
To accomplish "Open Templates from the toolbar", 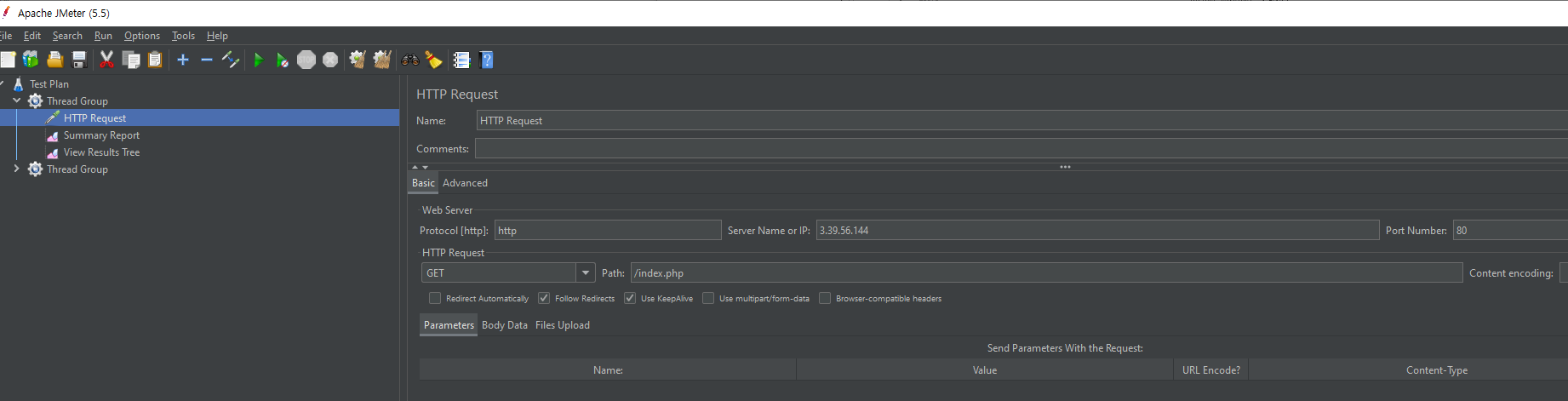I will (31, 60).
